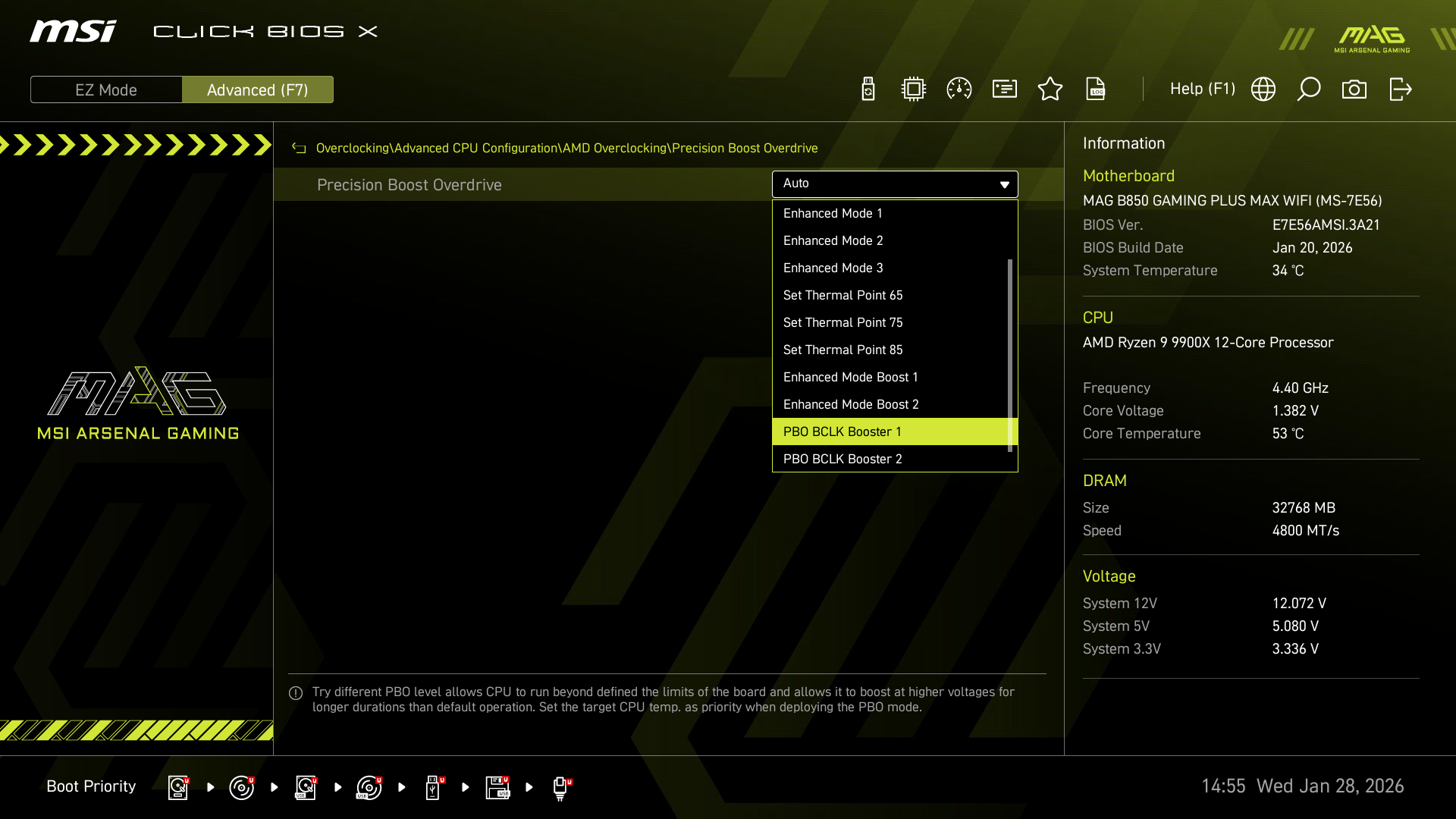Click the exit door arrow icon
1456x819 pixels.
[1400, 89]
